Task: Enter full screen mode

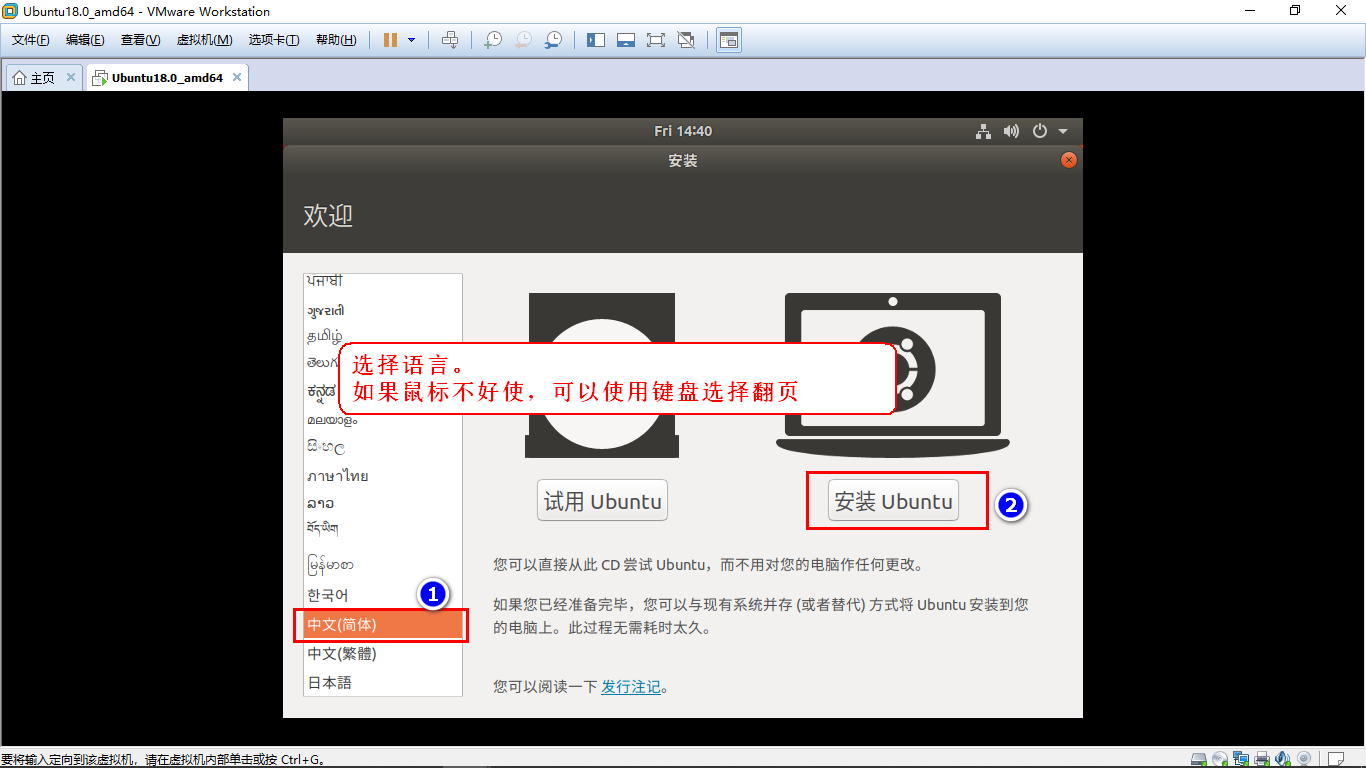Action: pyautogui.click(x=656, y=40)
